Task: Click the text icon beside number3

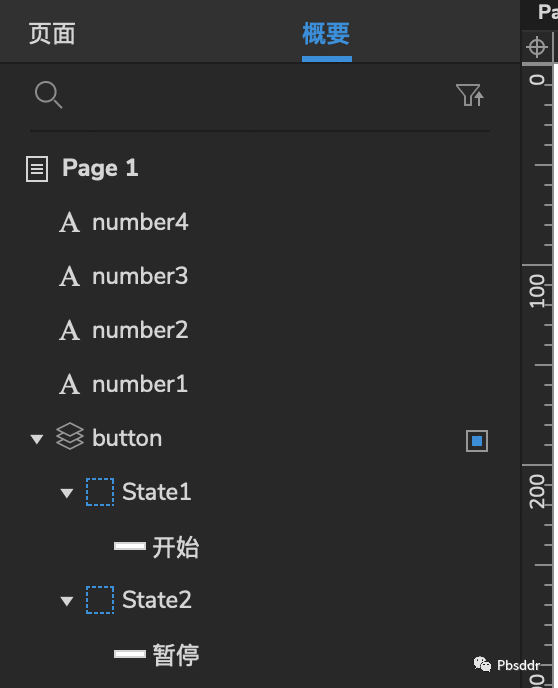Action: [x=69, y=276]
